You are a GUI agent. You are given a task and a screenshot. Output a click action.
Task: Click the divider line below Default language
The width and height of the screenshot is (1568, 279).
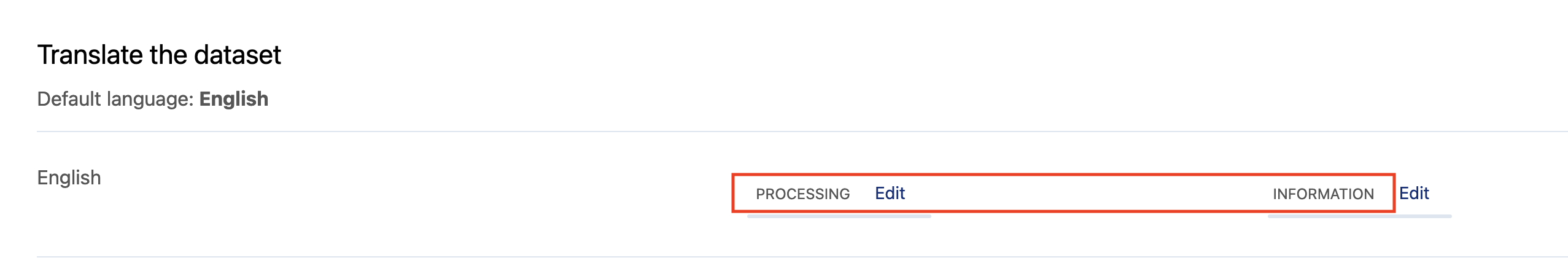[x=798, y=132]
